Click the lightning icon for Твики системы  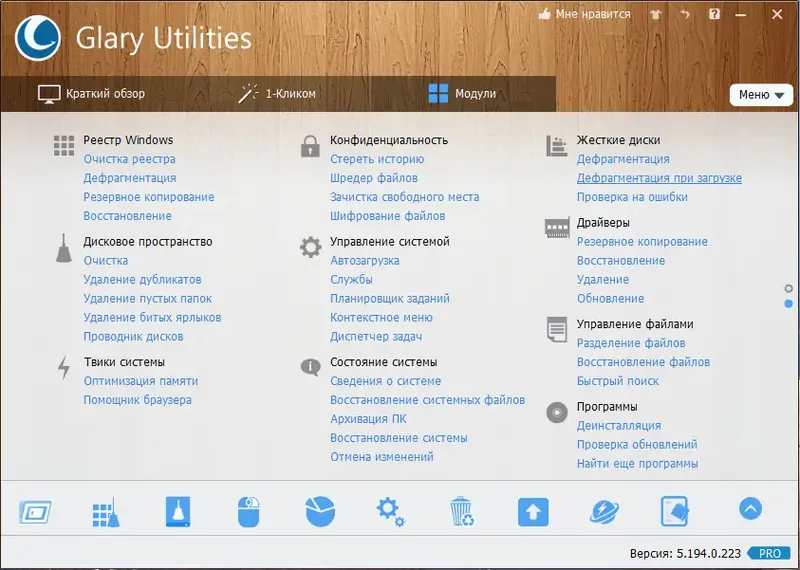[64, 367]
